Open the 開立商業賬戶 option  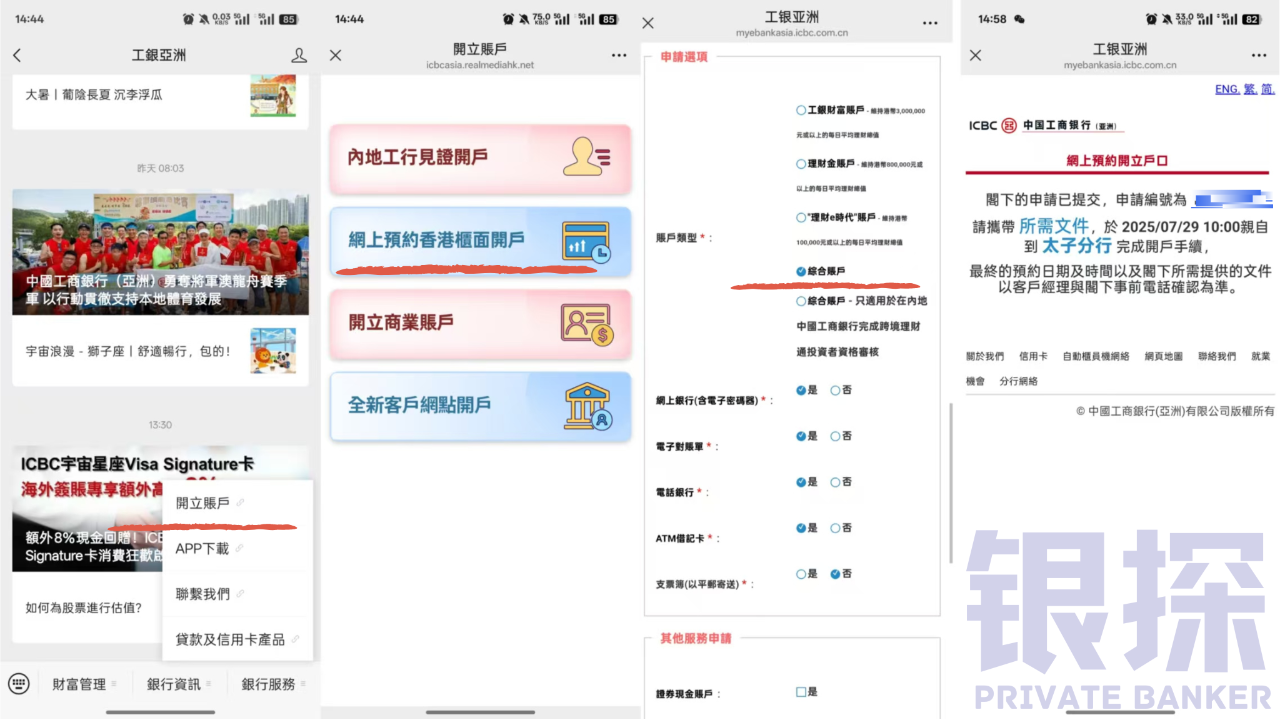[481, 324]
